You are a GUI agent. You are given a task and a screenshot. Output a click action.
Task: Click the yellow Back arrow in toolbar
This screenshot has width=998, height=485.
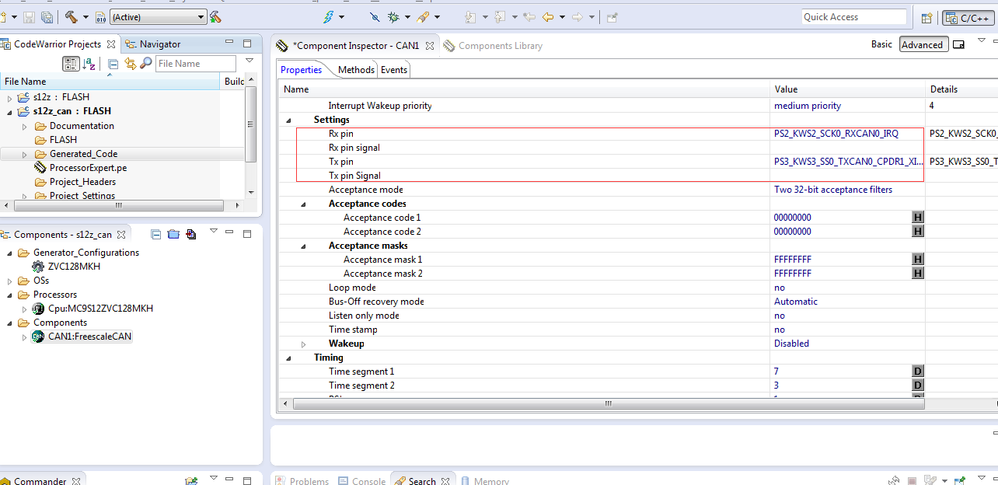(x=548, y=17)
